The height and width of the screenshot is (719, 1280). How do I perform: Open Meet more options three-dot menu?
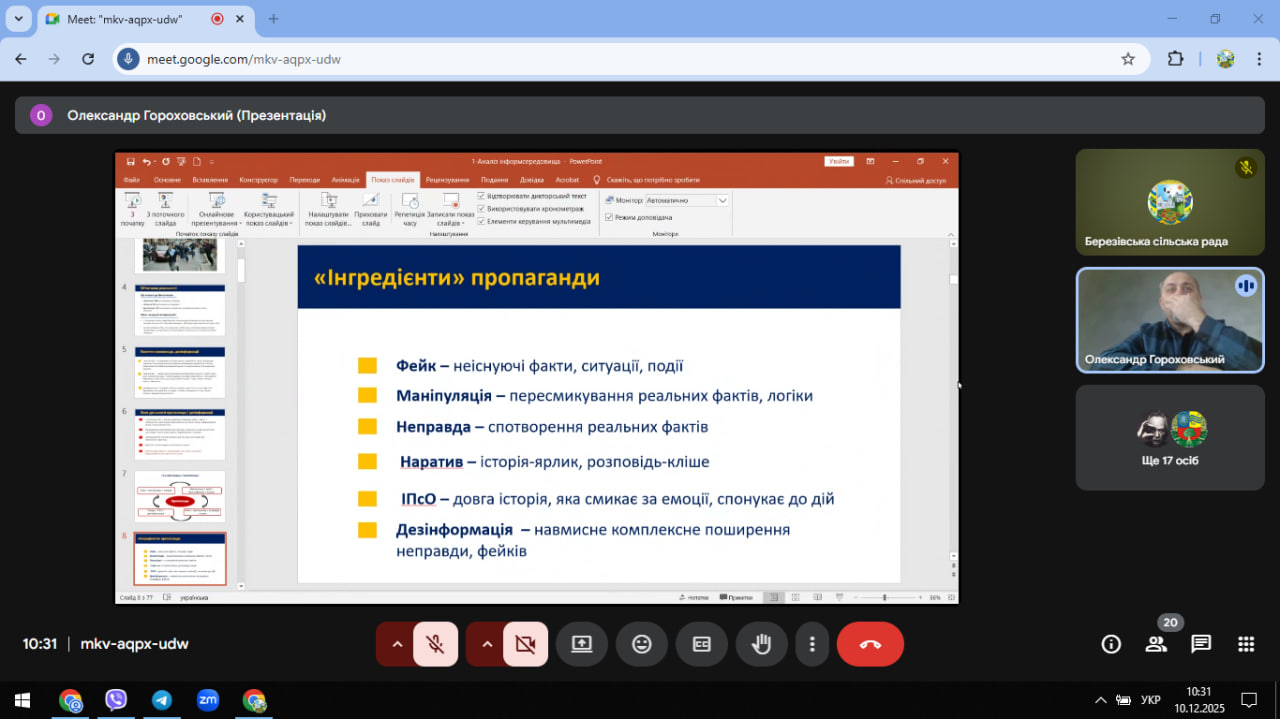click(x=813, y=644)
